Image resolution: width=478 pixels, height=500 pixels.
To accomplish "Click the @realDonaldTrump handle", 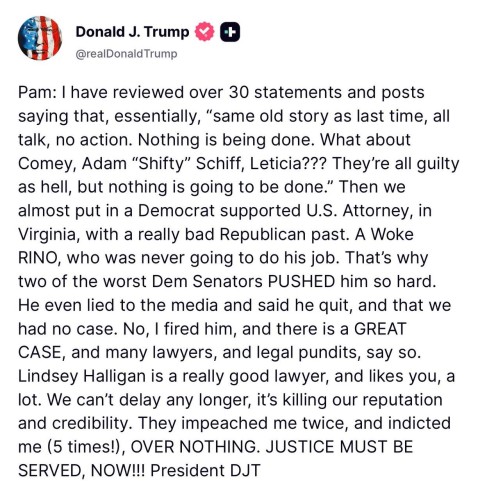I will tap(127, 54).
